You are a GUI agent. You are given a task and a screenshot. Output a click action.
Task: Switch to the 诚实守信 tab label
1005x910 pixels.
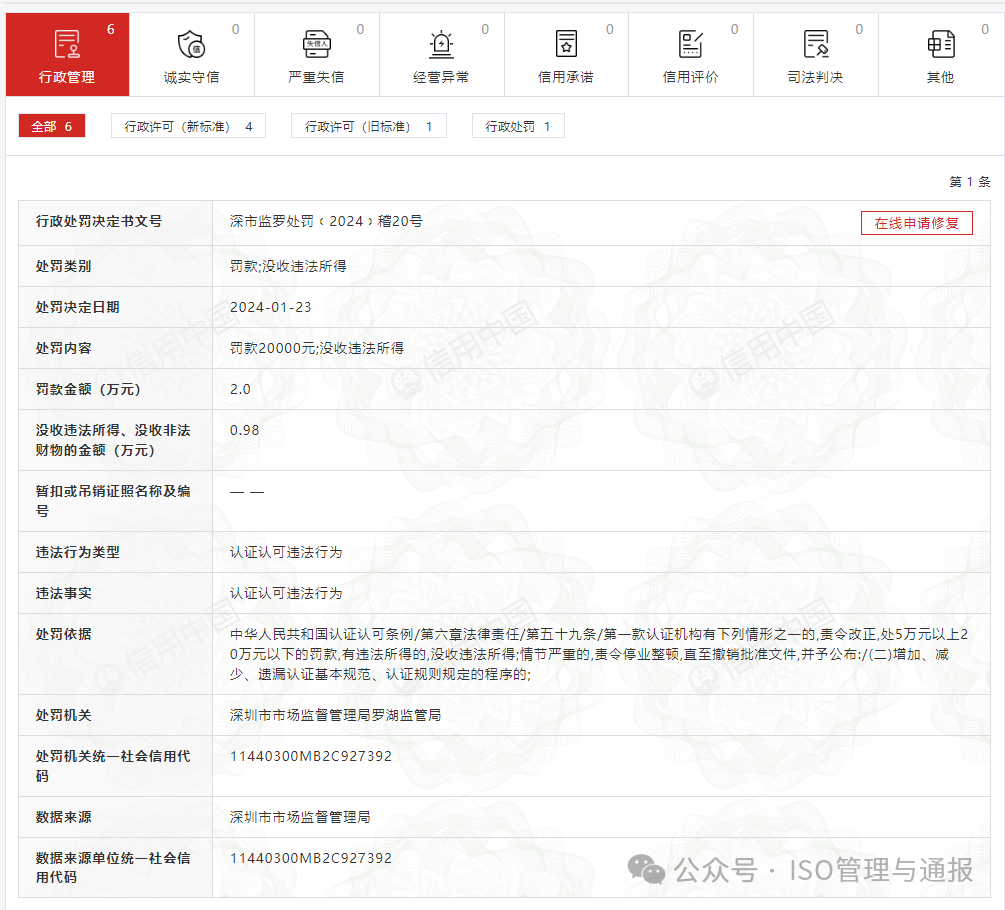191,78
